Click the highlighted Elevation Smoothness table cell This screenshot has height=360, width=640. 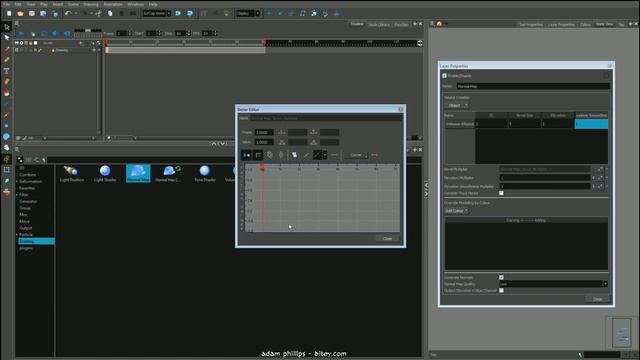click(x=591, y=124)
